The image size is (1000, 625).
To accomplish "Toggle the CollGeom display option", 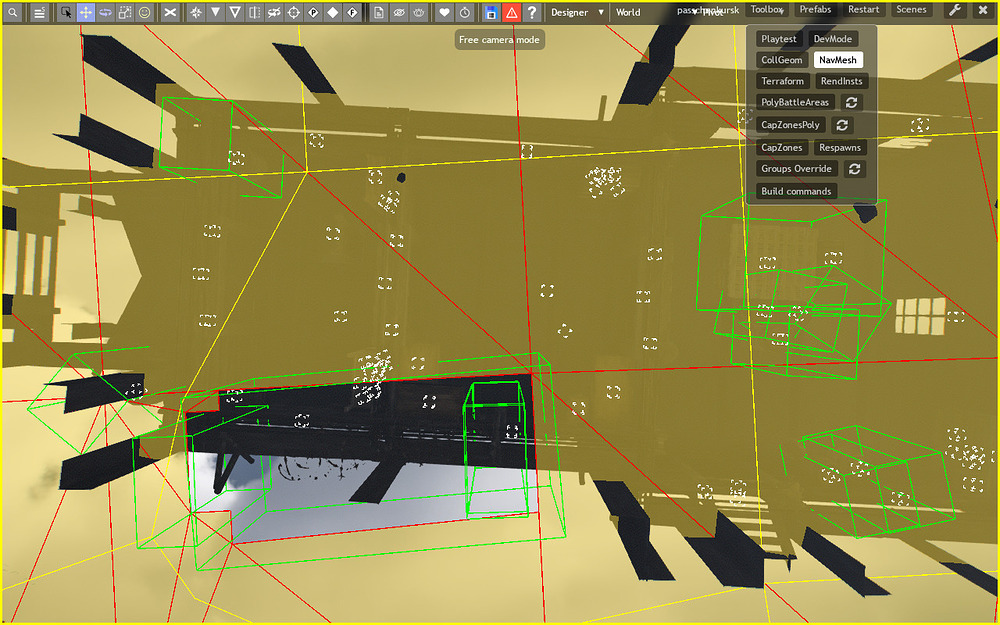I will 781,60.
